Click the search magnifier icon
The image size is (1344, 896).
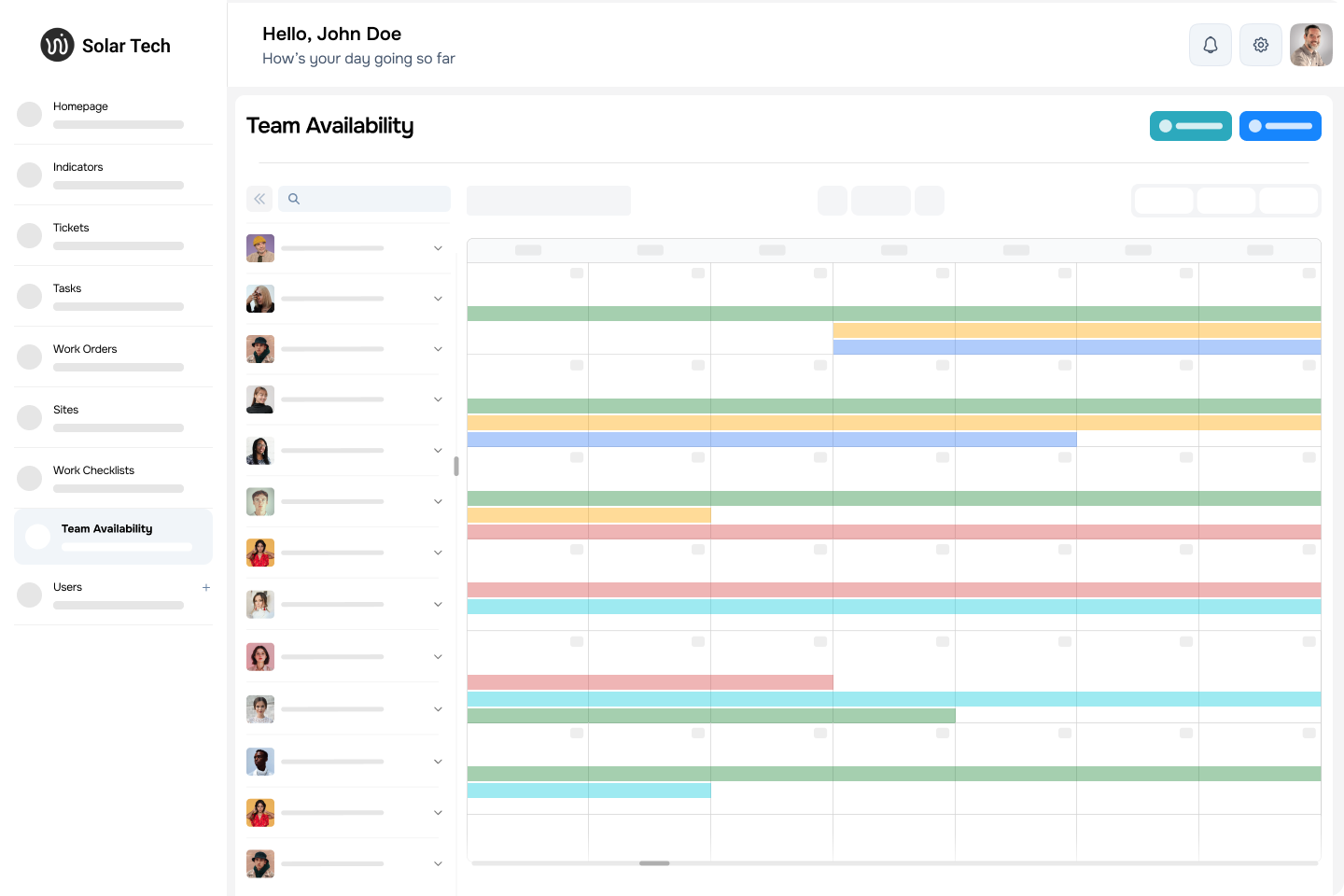click(294, 199)
